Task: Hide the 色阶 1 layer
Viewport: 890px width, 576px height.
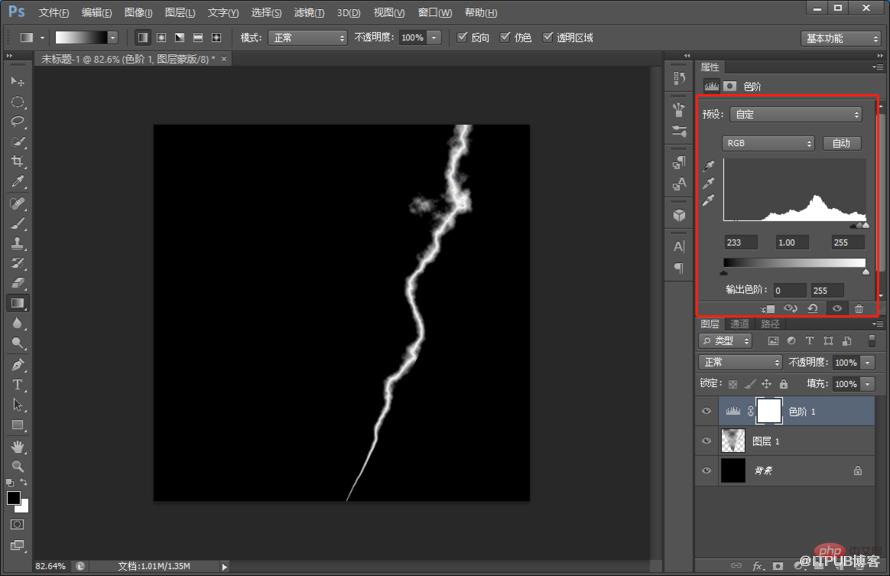Action: click(707, 411)
